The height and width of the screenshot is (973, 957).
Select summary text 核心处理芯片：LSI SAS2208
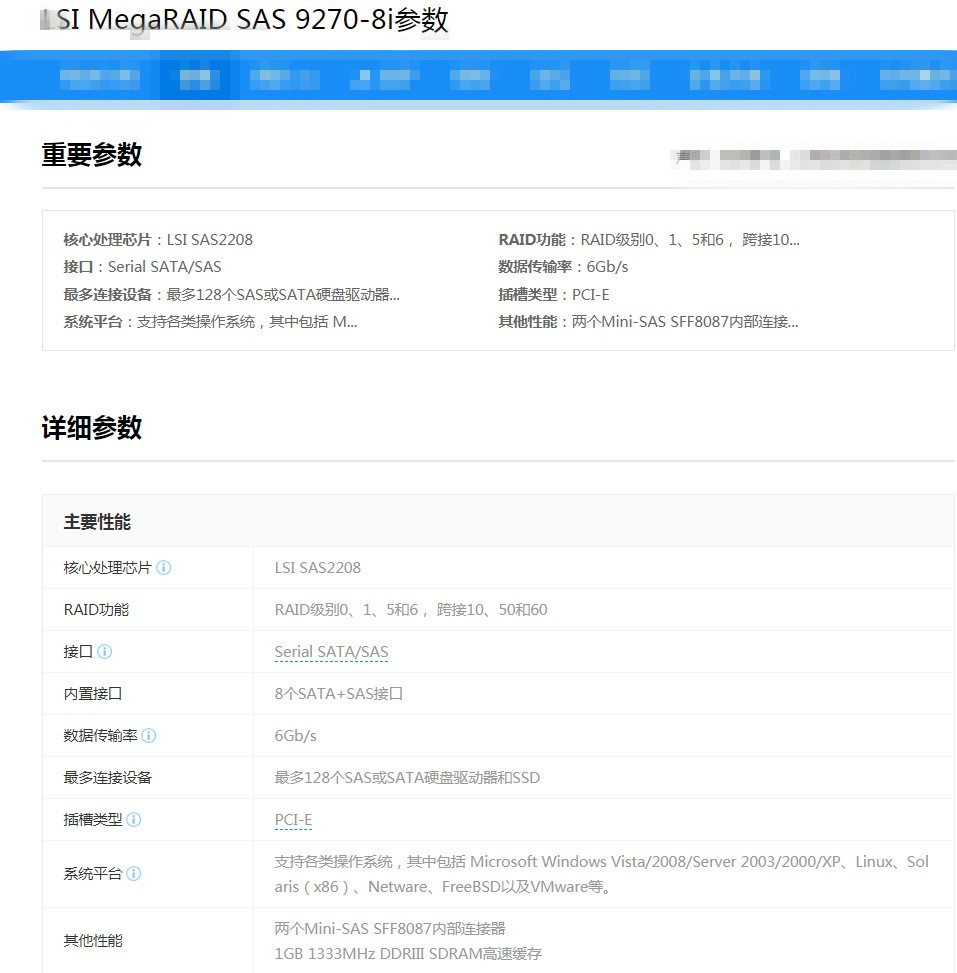pos(158,240)
